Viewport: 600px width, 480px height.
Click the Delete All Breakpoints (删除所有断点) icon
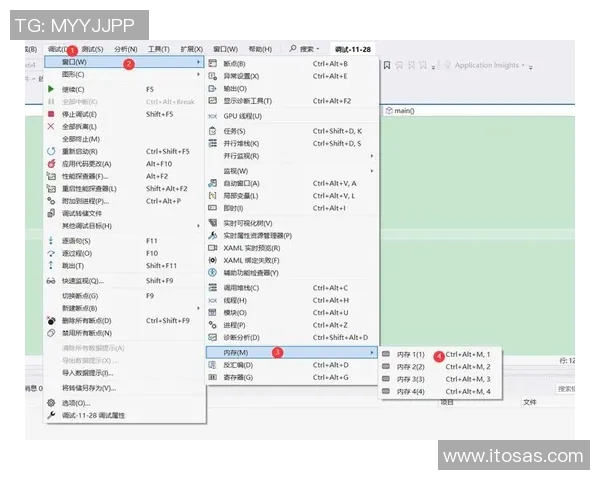pos(51,320)
